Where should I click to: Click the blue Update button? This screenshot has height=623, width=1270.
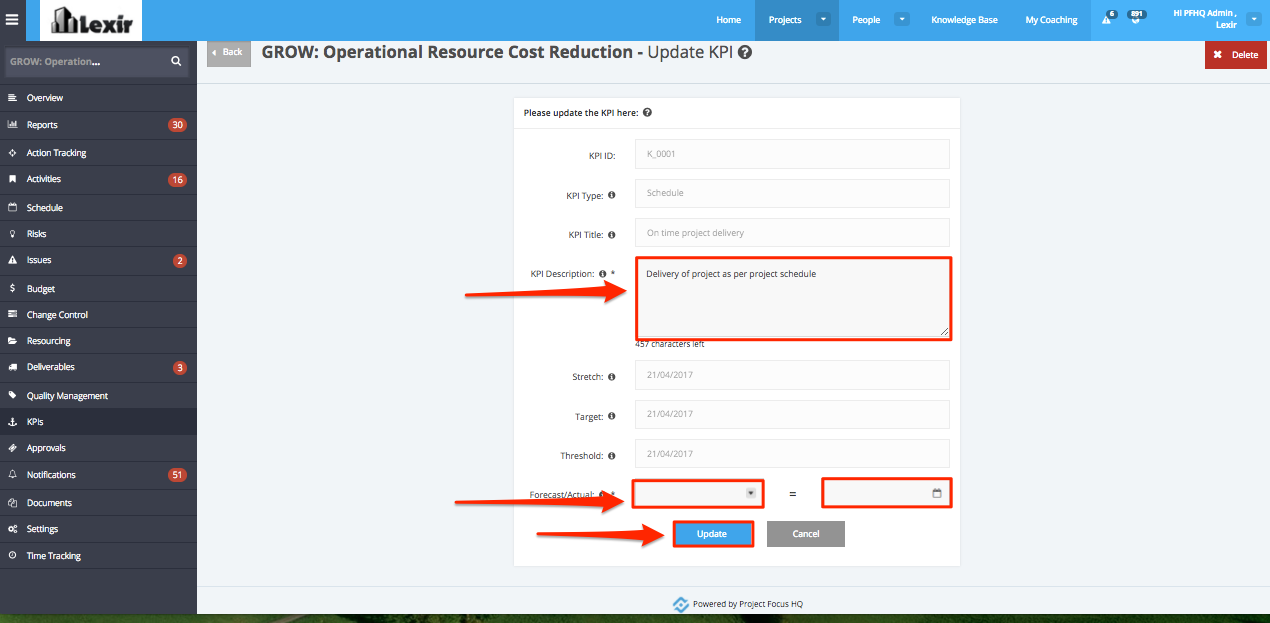(x=712, y=534)
